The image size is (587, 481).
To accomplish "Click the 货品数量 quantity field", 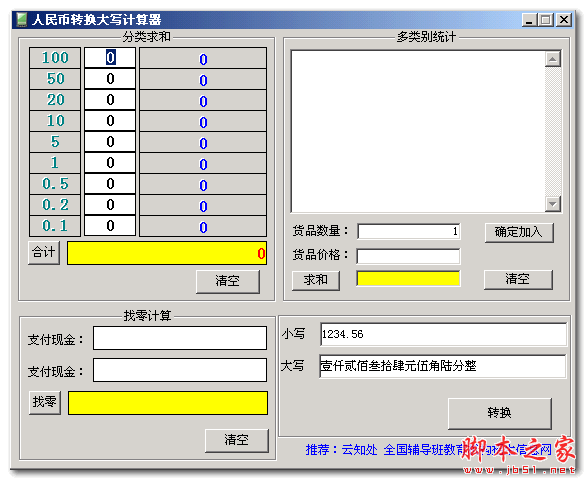I will pyautogui.click(x=409, y=231).
